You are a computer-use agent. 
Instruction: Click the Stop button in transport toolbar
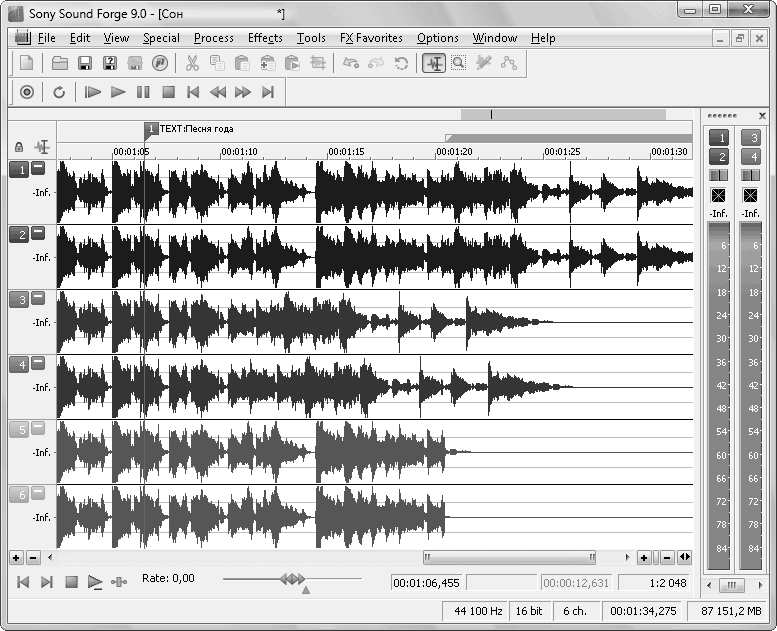(x=168, y=92)
